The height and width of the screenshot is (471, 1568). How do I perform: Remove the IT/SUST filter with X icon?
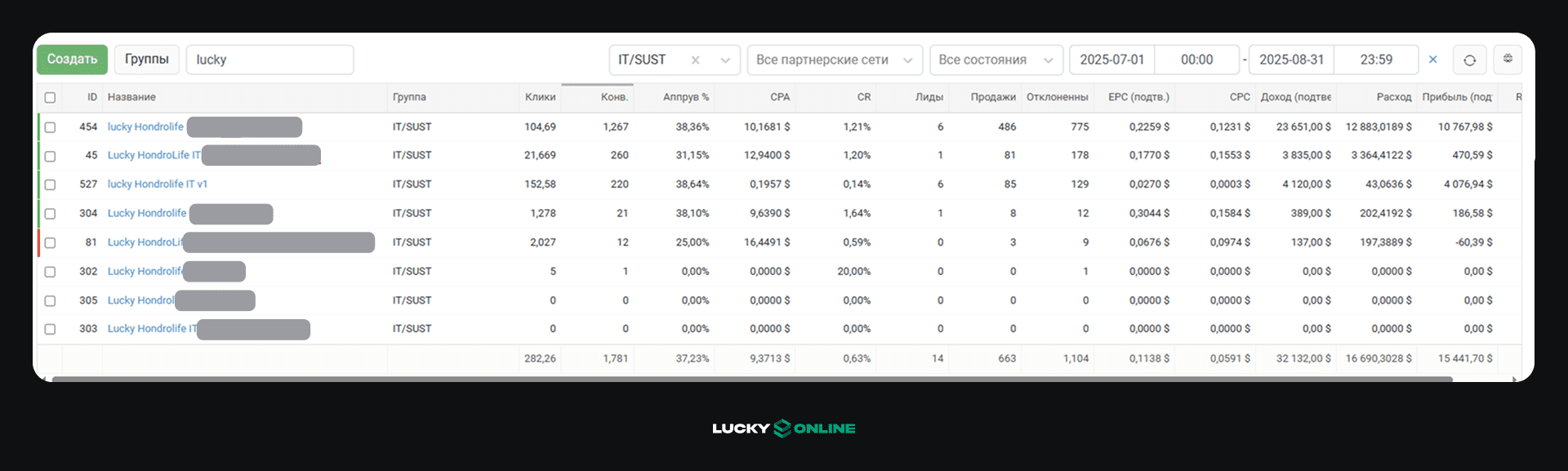pos(695,60)
